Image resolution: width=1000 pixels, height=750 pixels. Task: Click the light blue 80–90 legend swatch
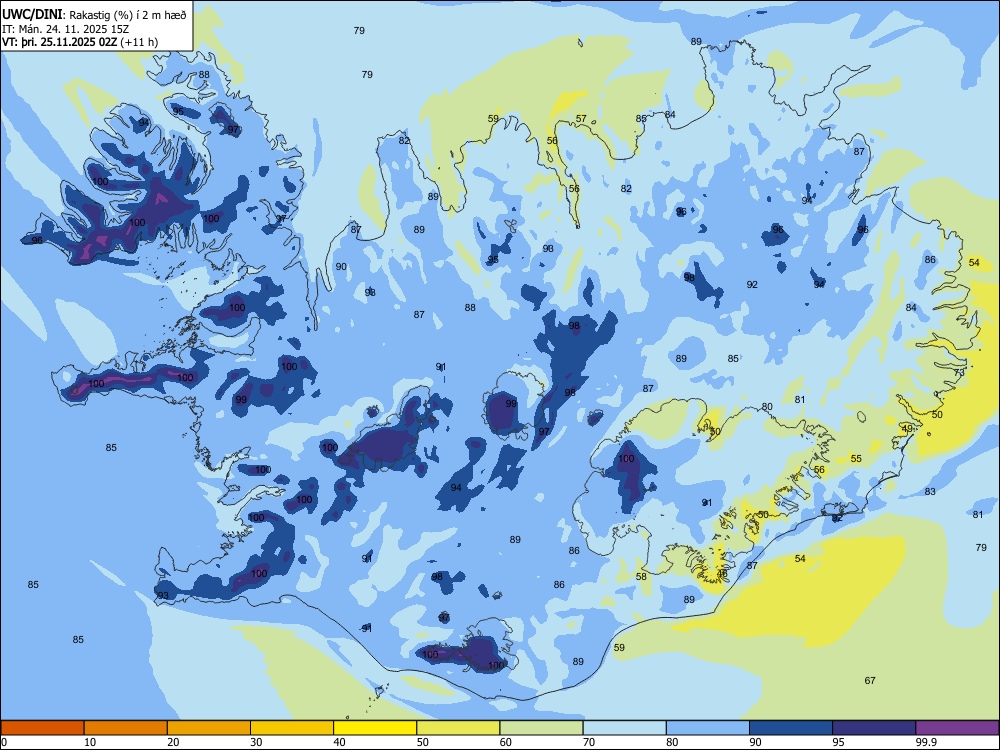click(x=708, y=728)
